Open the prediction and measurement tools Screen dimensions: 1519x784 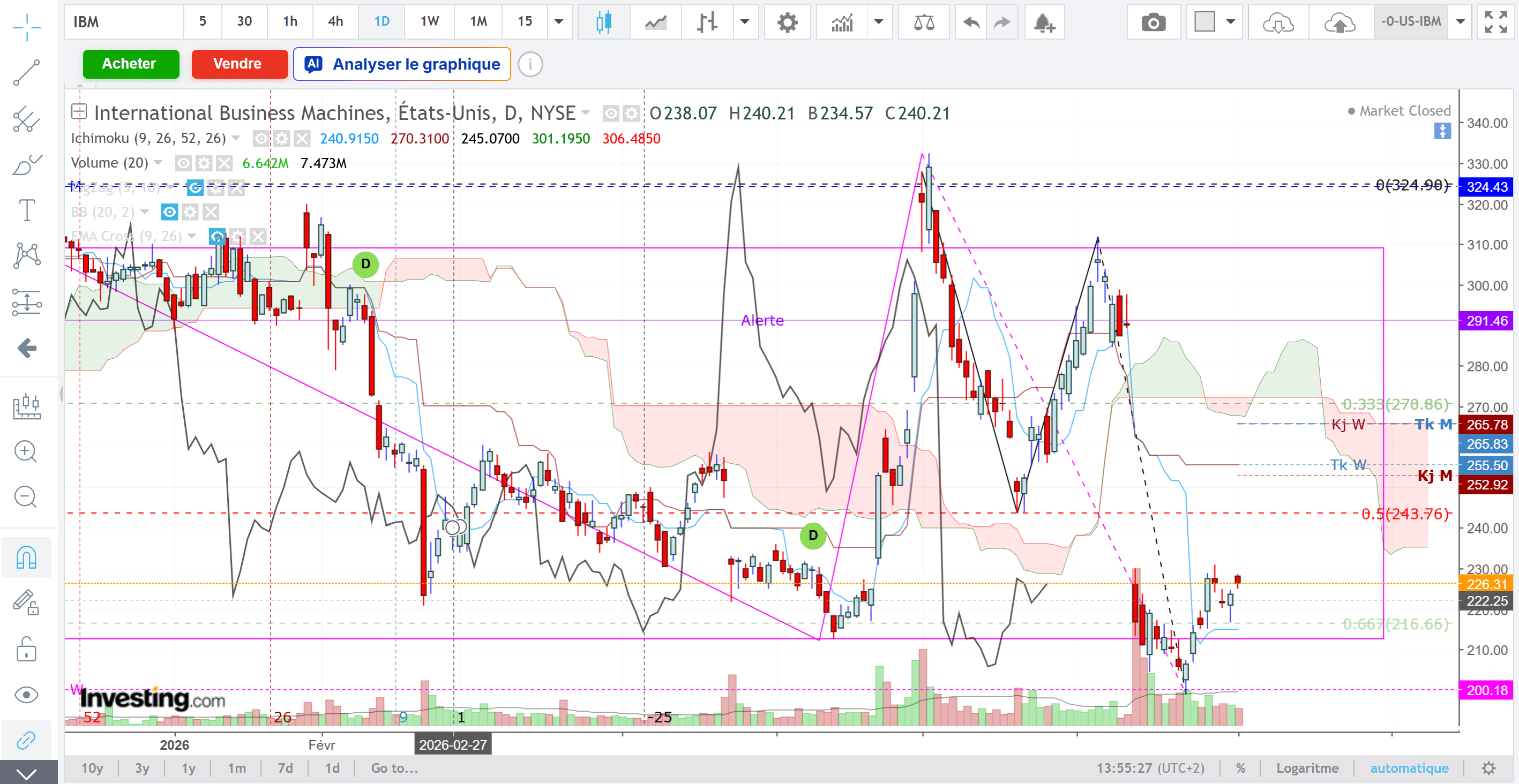click(27, 302)
